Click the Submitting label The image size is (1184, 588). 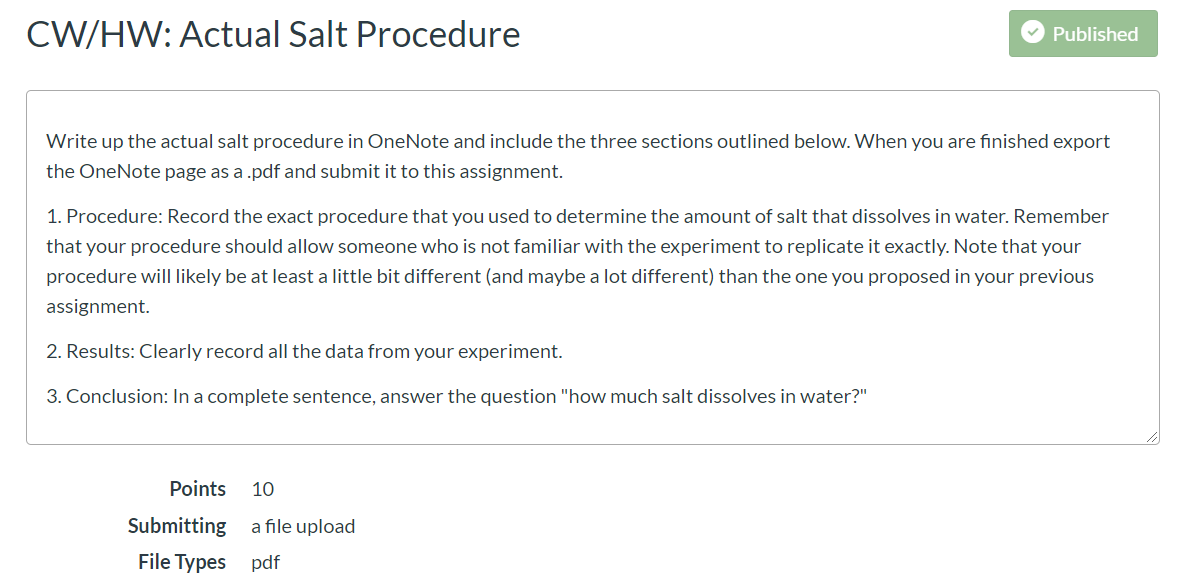tap(177, 526)
